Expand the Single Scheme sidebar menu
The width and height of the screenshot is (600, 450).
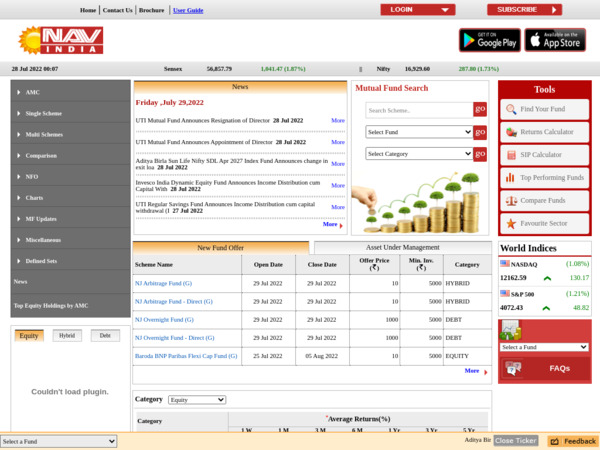click(x=70, y=113)
